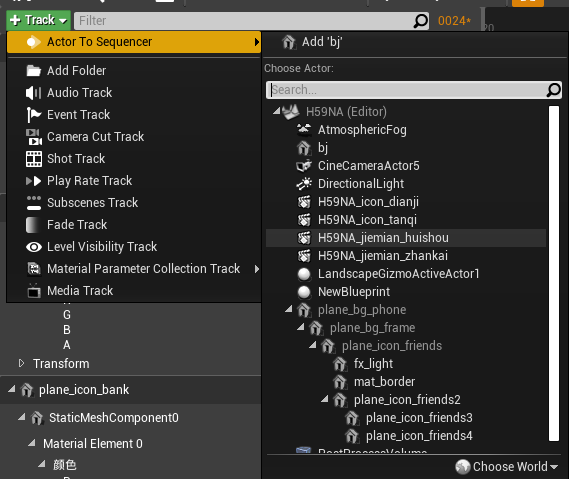Click the Event Track flag icon
Screen dimensions: 569x479
tap(34, 115)
